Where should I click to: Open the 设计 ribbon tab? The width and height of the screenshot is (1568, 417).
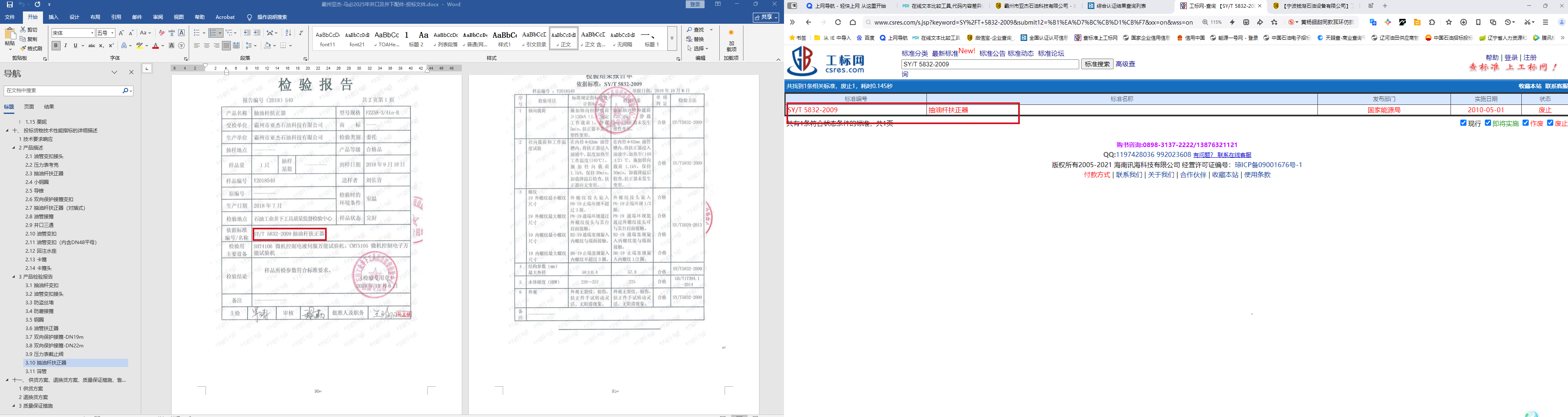tap(74, 17)
